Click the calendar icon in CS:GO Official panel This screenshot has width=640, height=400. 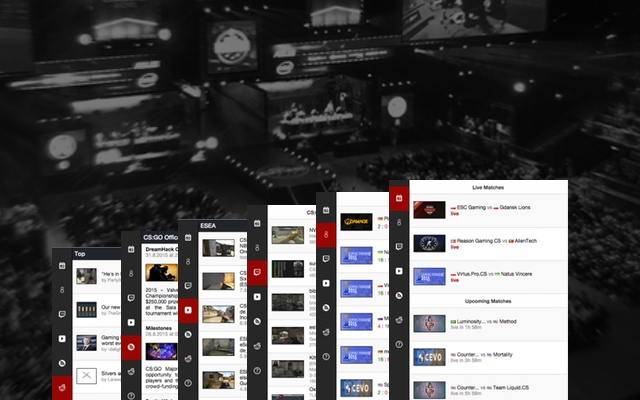pos(131,249)
